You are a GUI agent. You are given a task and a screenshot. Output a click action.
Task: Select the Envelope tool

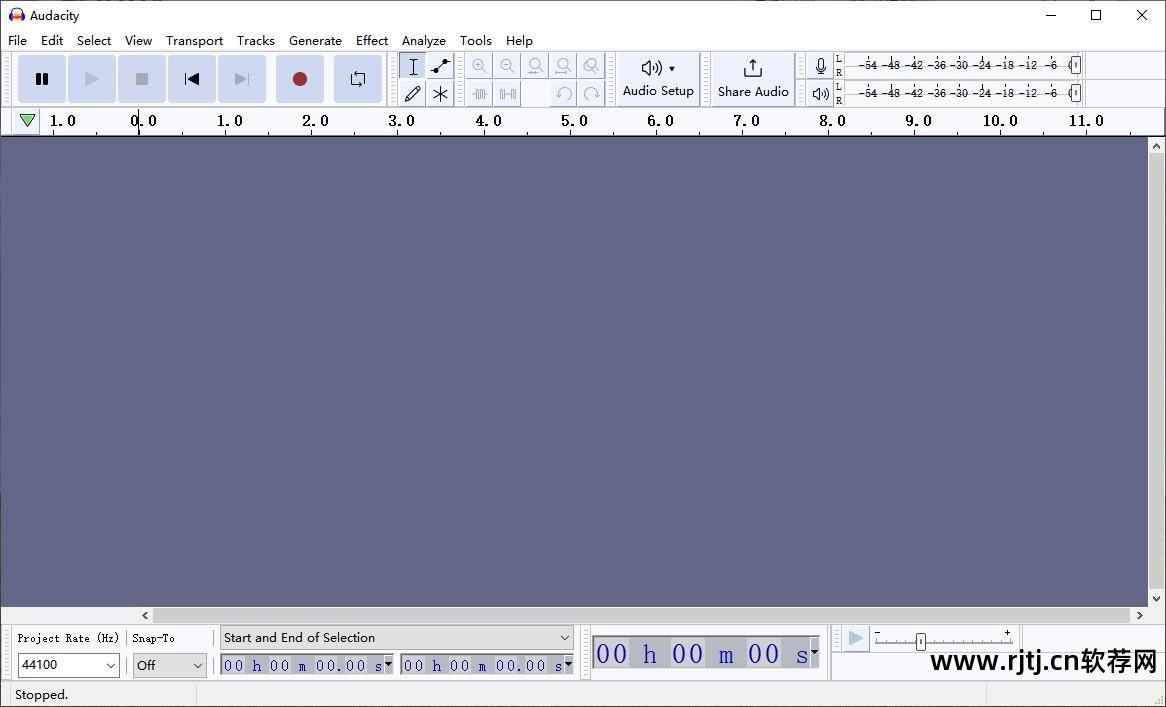click(x=440, y=66)
